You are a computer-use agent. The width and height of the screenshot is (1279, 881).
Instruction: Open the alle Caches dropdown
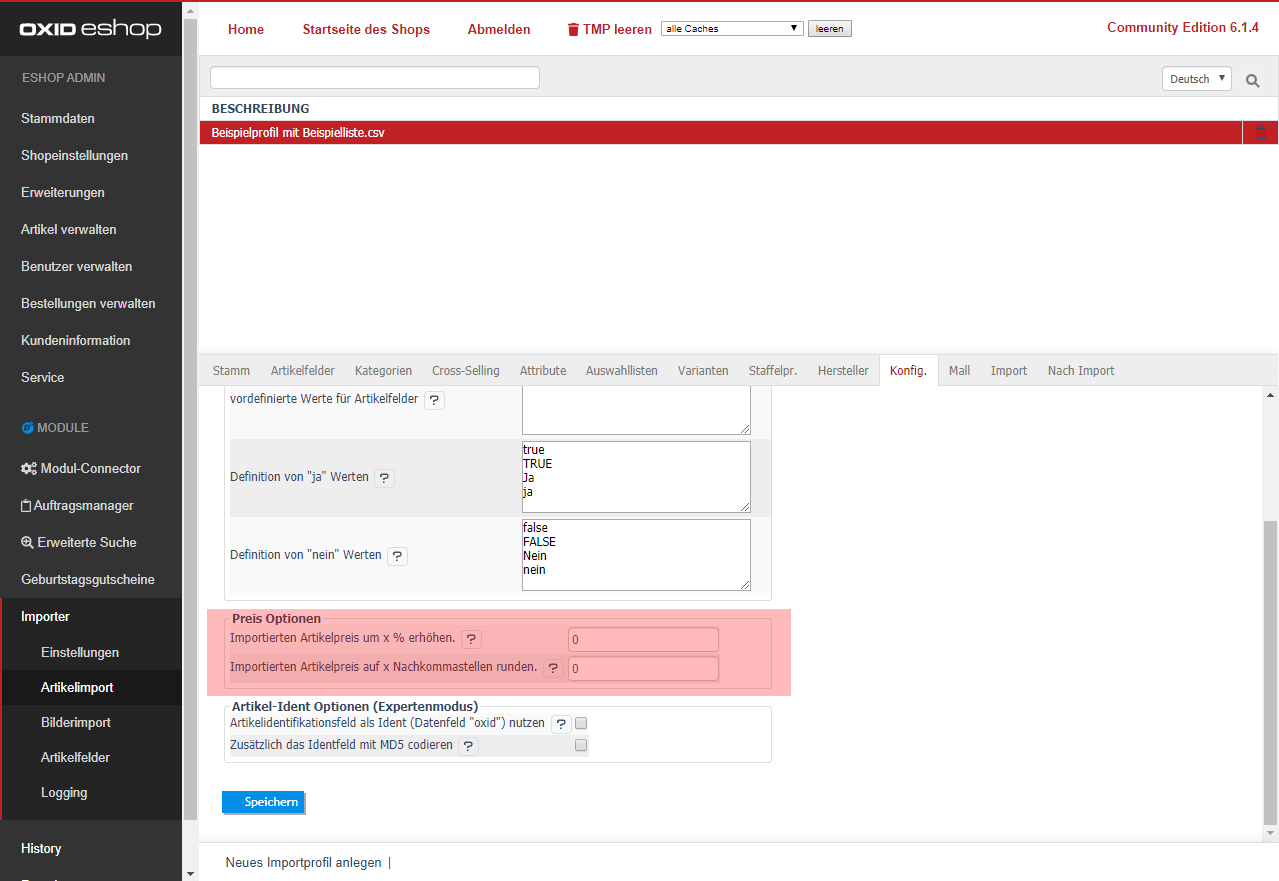coord(732,29)
